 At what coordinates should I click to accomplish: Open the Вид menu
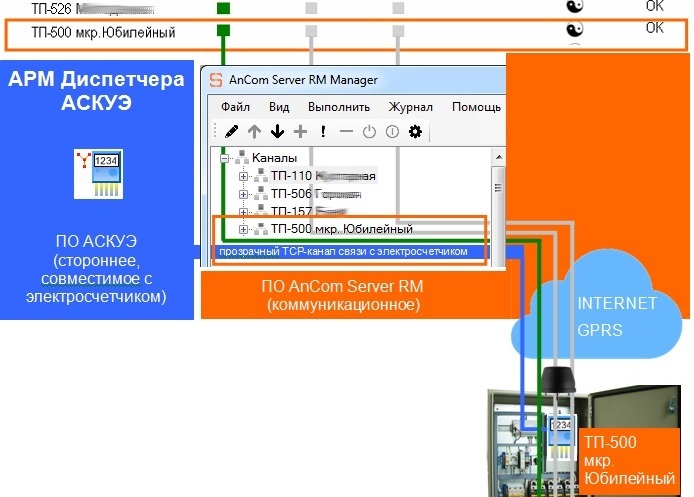[x=279, y=107]
